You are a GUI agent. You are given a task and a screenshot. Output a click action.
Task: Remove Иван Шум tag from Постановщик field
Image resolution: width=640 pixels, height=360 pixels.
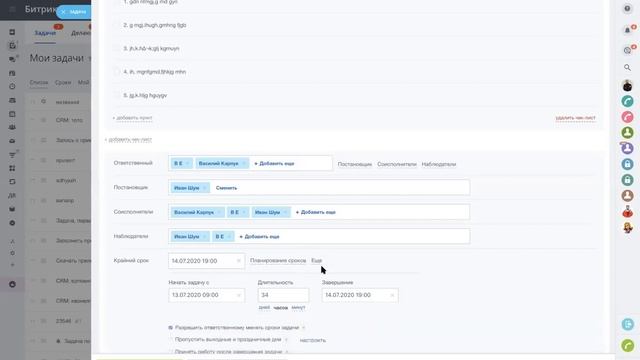coord(205,188)
